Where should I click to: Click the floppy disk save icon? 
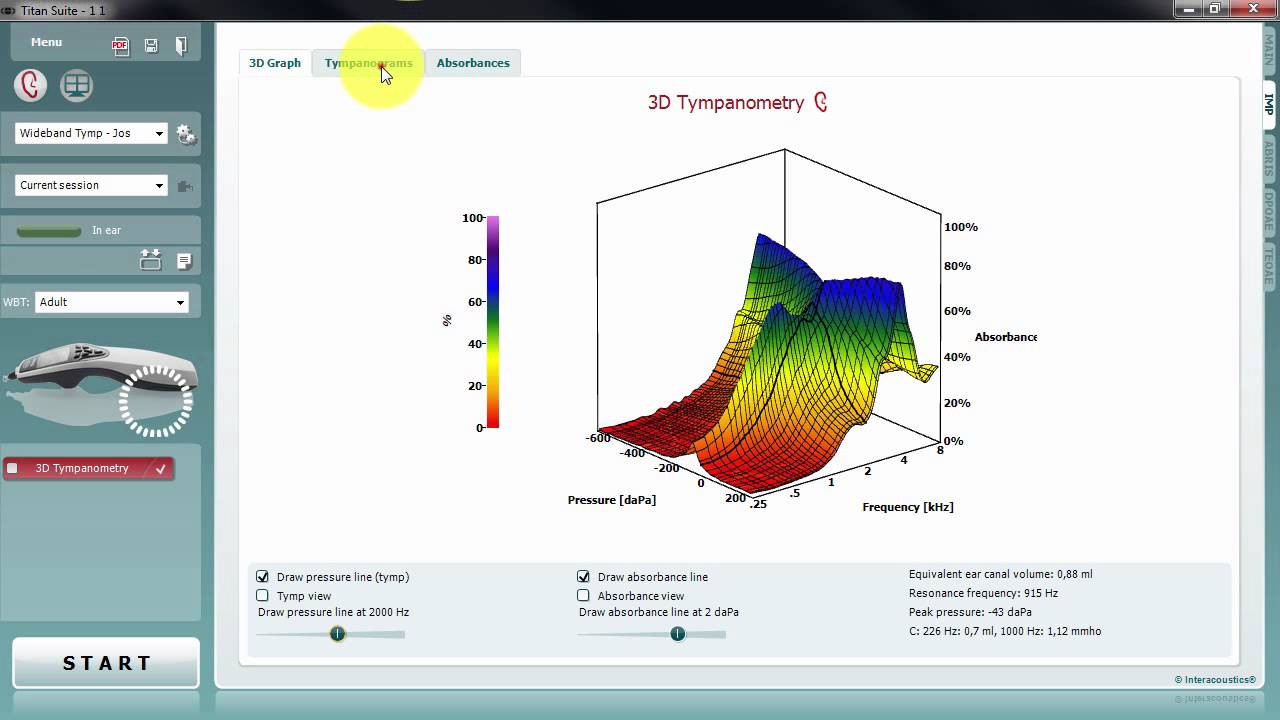pyautogui.click(x=151, y=45)
